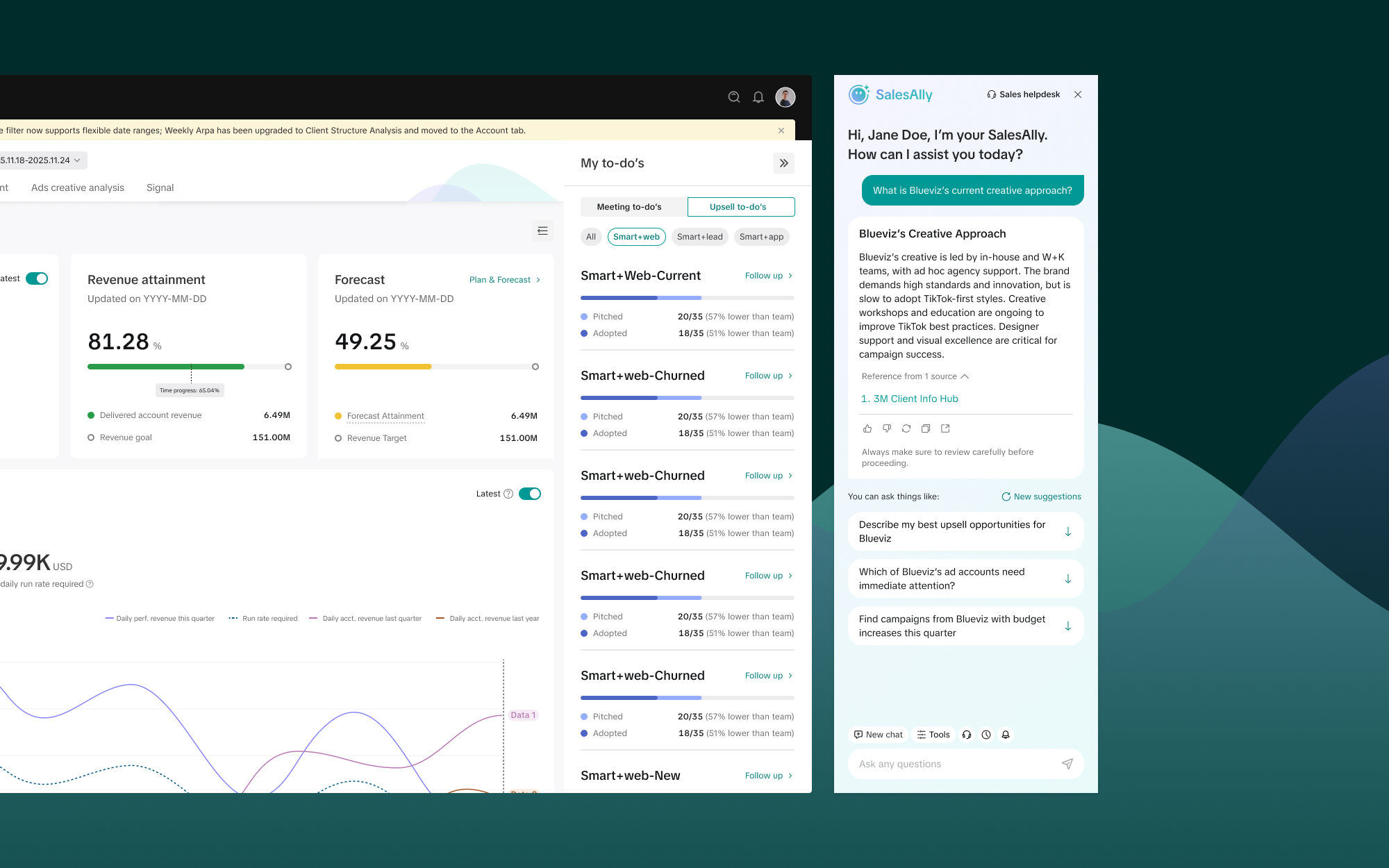
Task: Collapse Reference from 1 source
Action: (915, 376)
